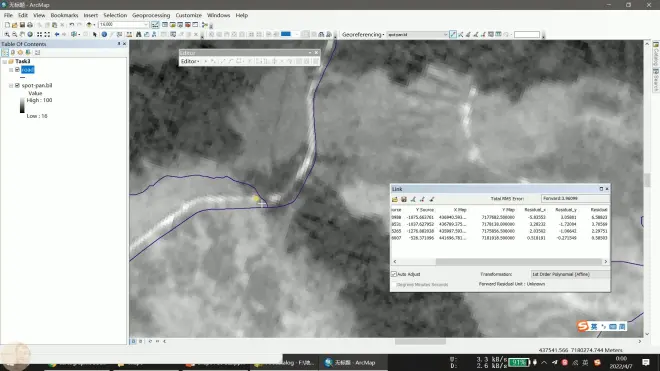Image resolution: width=660 pixels, height=371 pixels.
Task: Go back to previous extent blue arrow
Action: [x=57, y=35]
